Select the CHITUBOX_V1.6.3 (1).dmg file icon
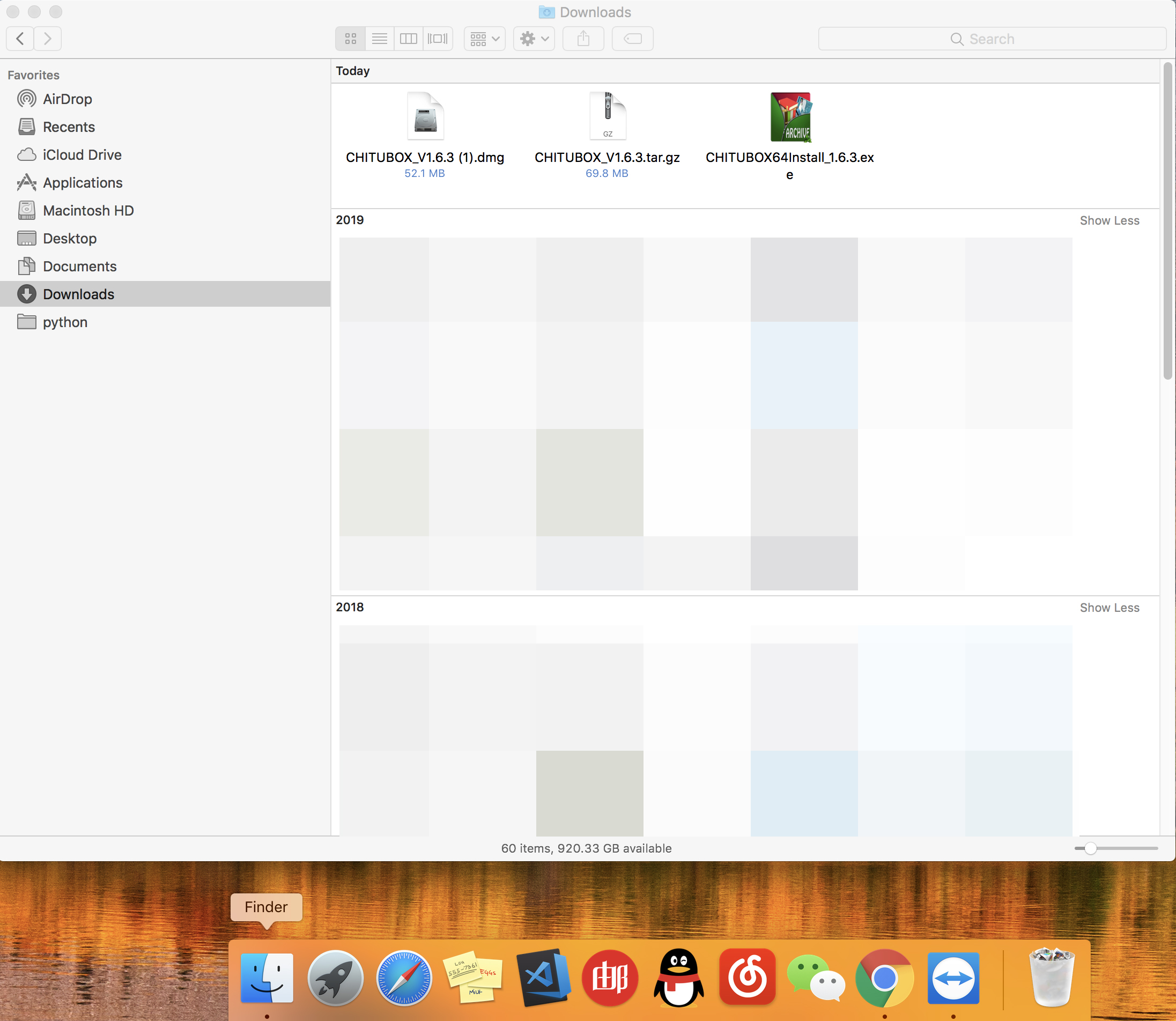Image resolution: width=1176 pixels, height=1021 pixels. coord(425,116)
